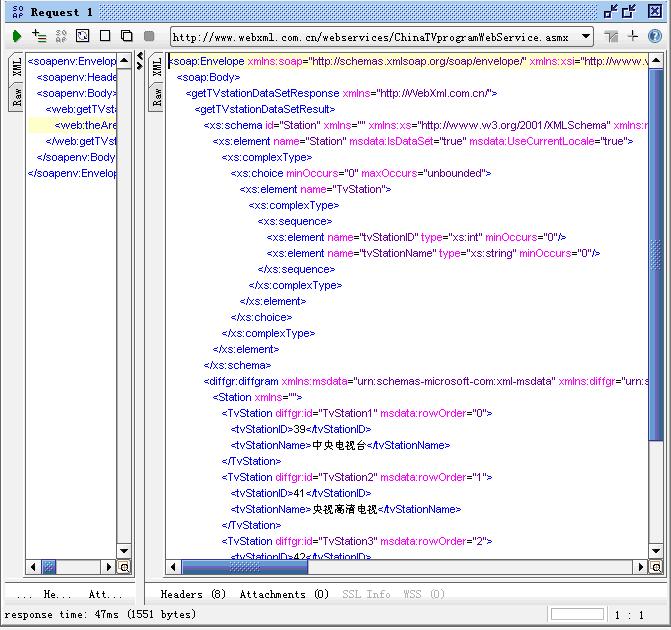Open the response Attachments (0) tab
The height and width of the screenshot is (630, 671).
(x=284, y=594)
